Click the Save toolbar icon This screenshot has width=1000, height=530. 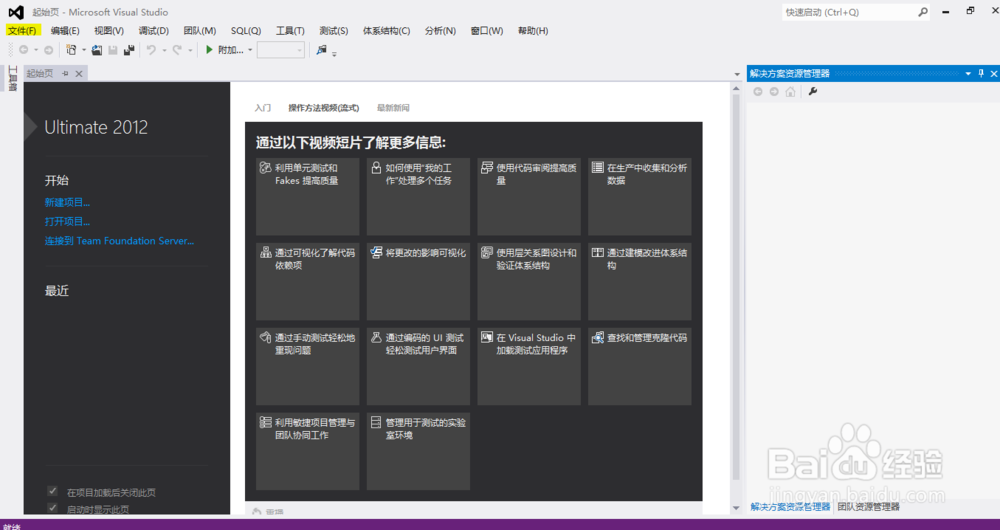coord(113,50)
